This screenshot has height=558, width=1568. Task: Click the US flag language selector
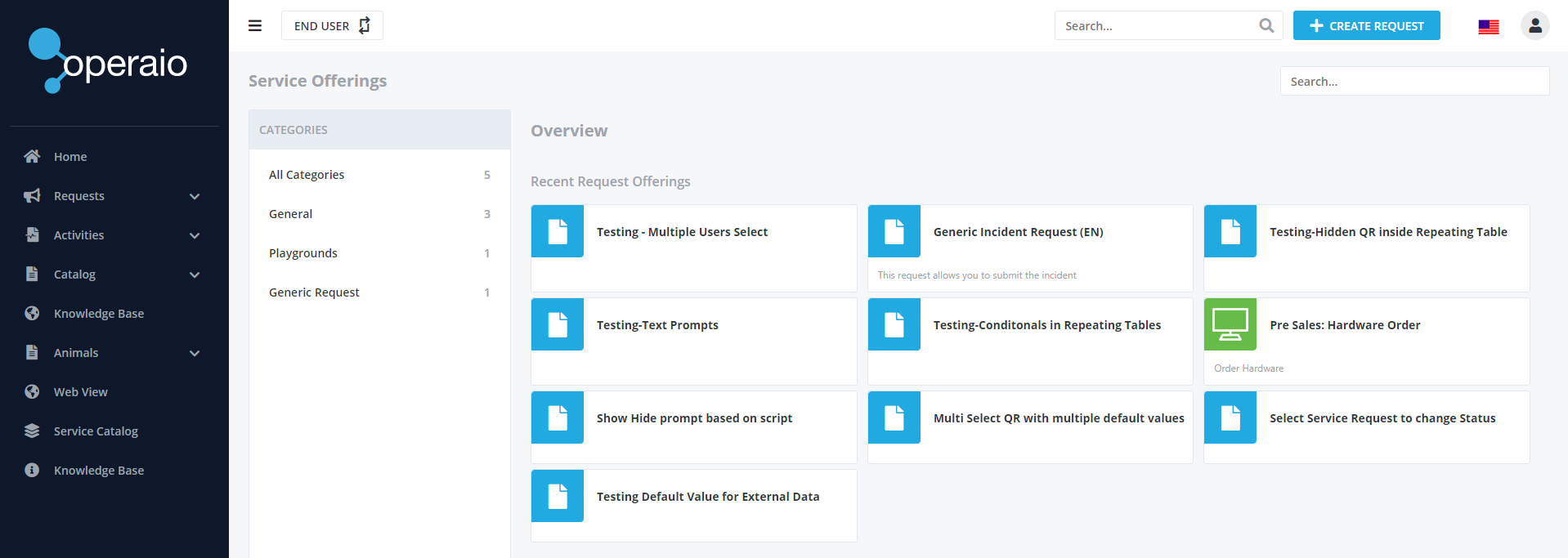(1488, 26)
